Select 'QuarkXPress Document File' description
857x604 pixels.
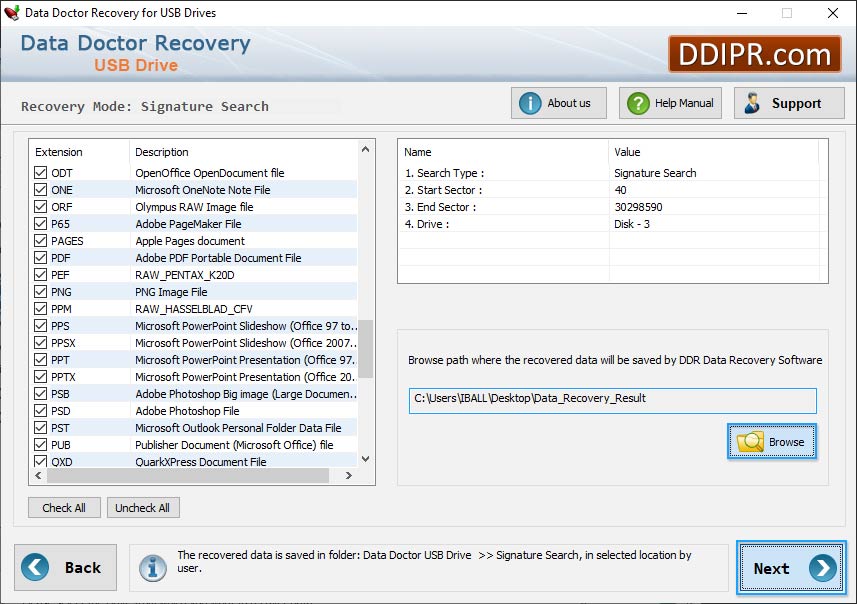pyautogui.click(x=201, y=462)
